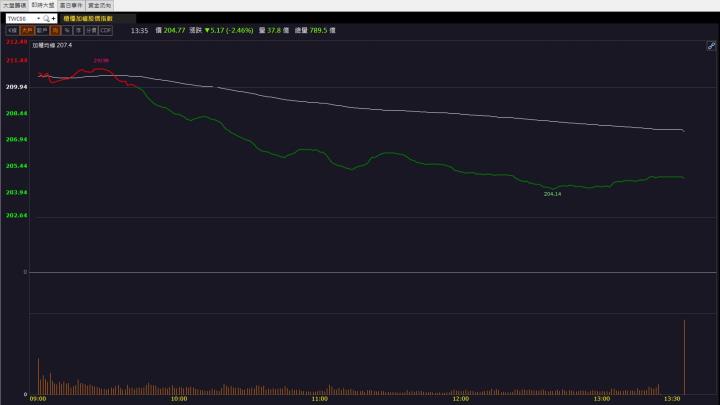This screenshot has height=405, width=720.
Task: Click the Y-axis price label 209.94
Action: pos(17,87)
